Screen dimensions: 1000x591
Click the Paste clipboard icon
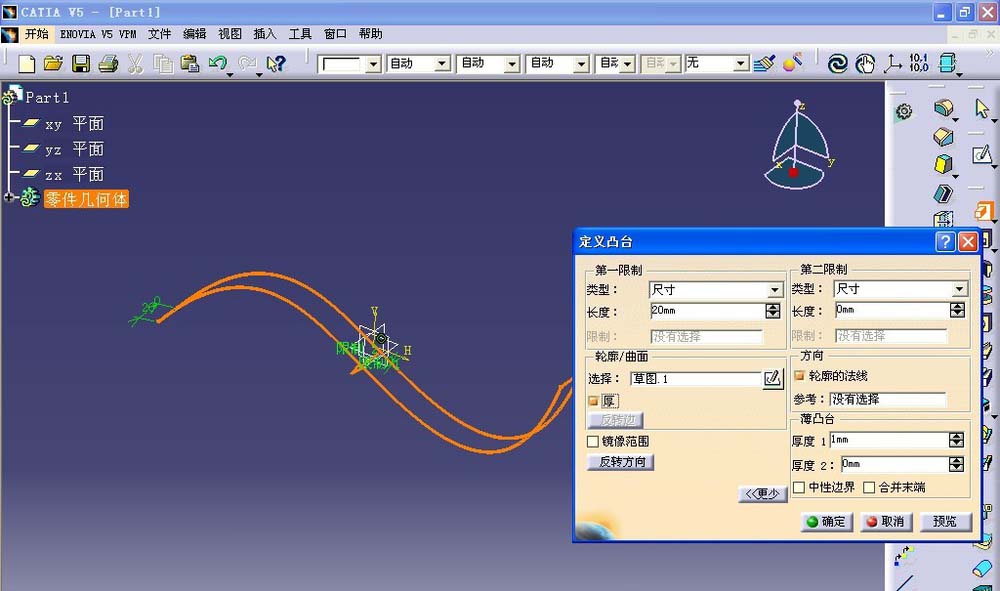coord(190,63)
